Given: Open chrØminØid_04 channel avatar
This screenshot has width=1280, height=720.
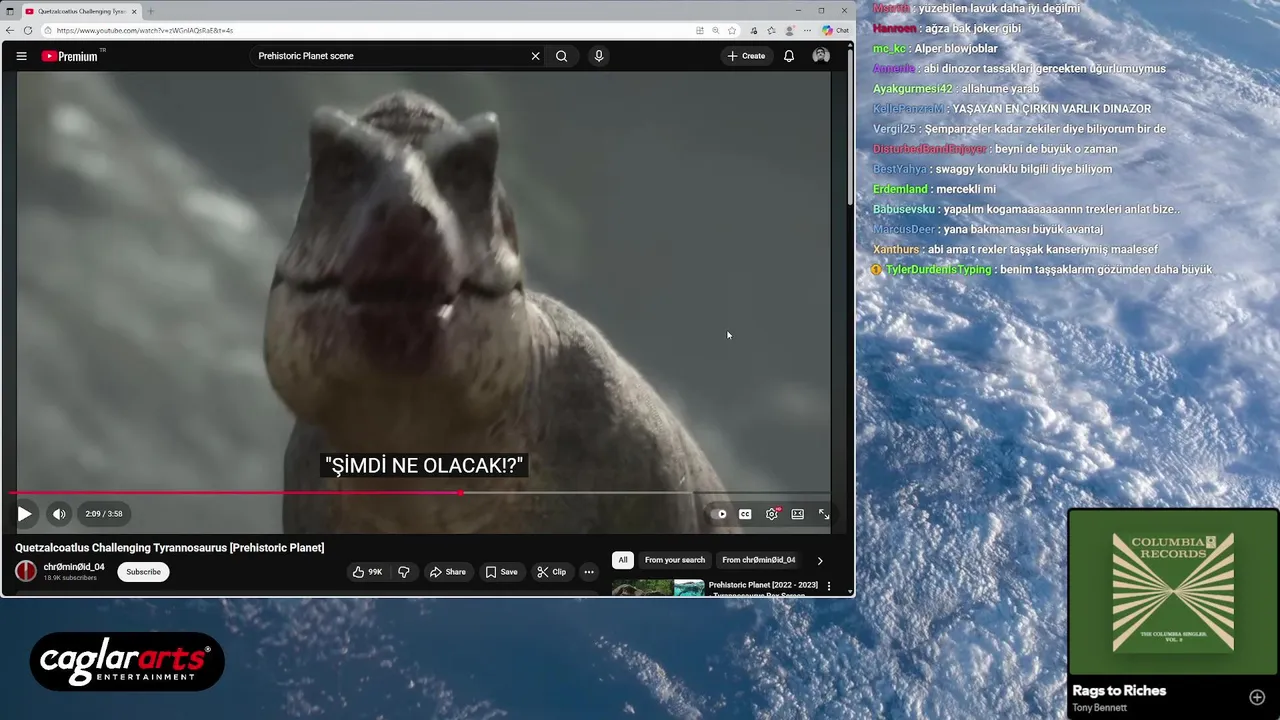Looking at the screenshot, I should 26,571.
